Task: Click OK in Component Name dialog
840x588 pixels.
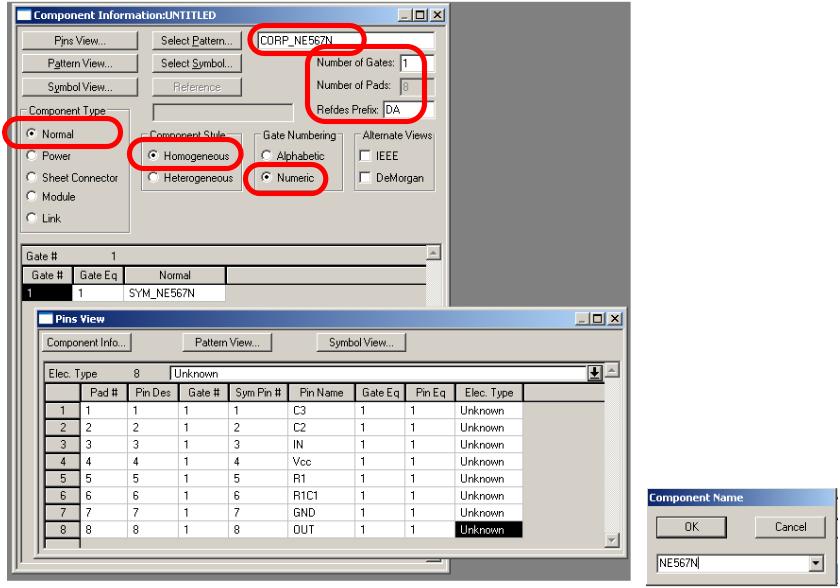Action: [692, 527]
